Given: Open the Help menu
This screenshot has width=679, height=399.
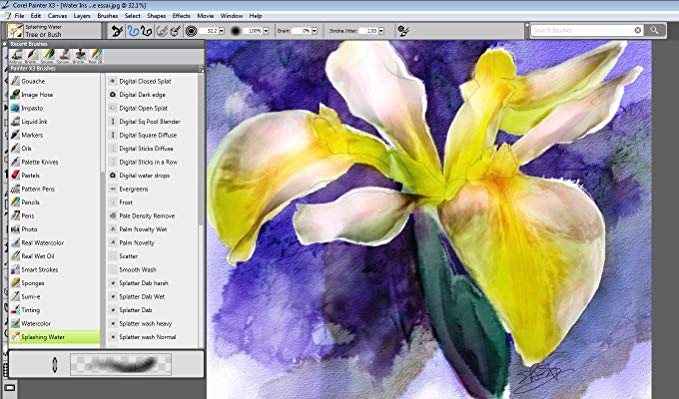Looking at the screenshot, I should click(255, 16).
